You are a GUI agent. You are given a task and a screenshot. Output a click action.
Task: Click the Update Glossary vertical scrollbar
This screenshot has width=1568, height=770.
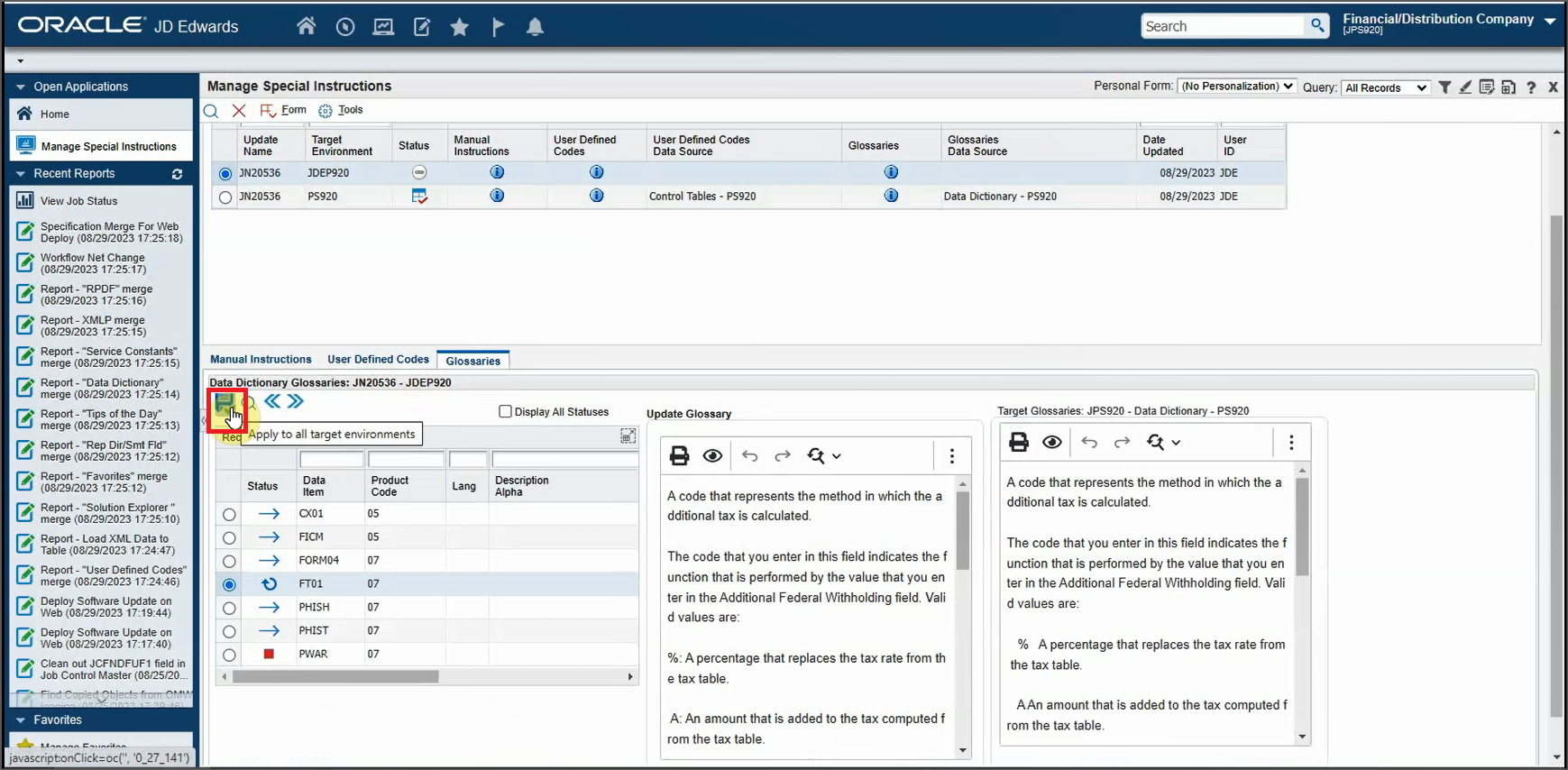pyautogui.click(x=963, y=530)
